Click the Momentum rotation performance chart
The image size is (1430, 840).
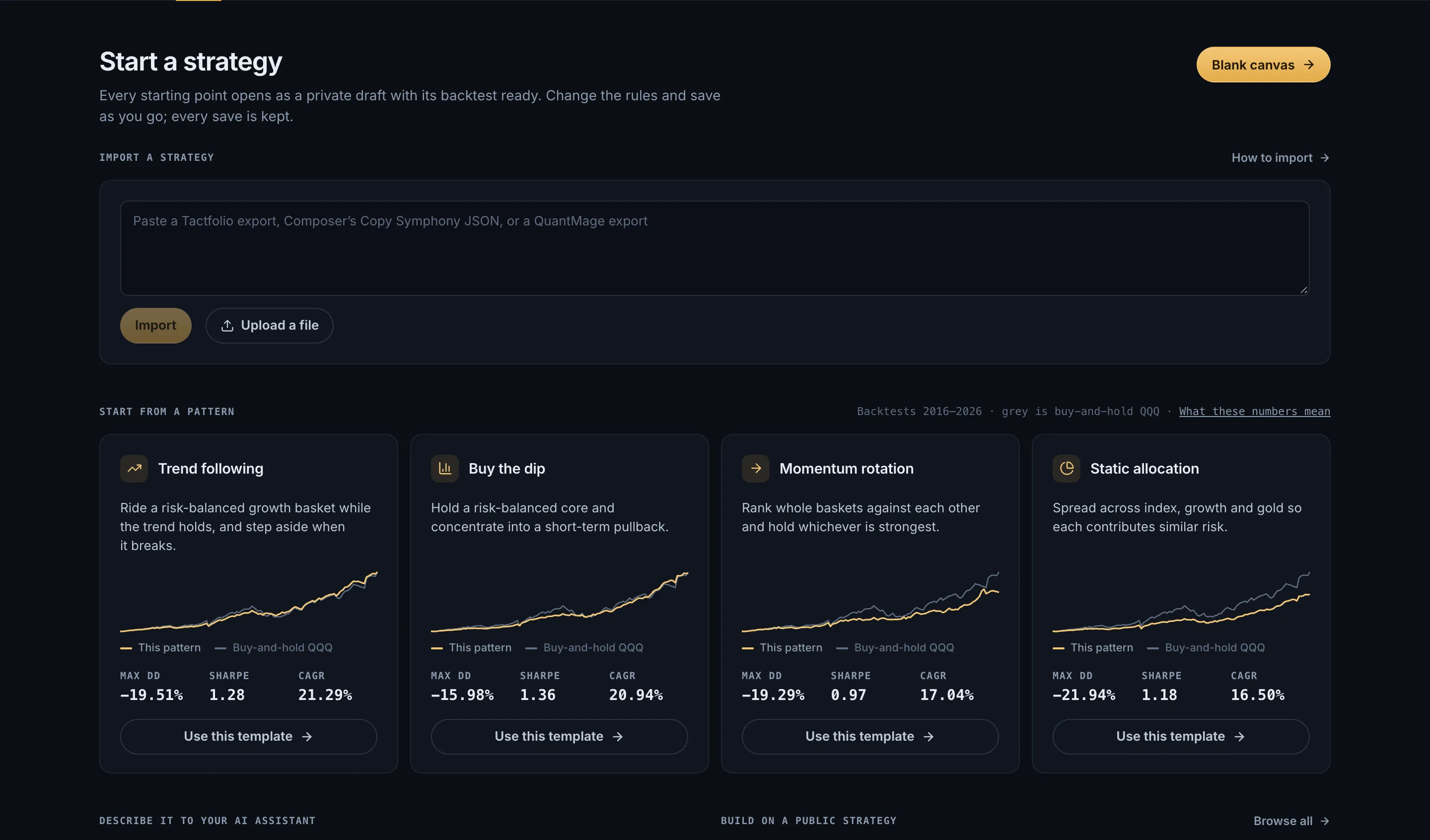[870, 602]
